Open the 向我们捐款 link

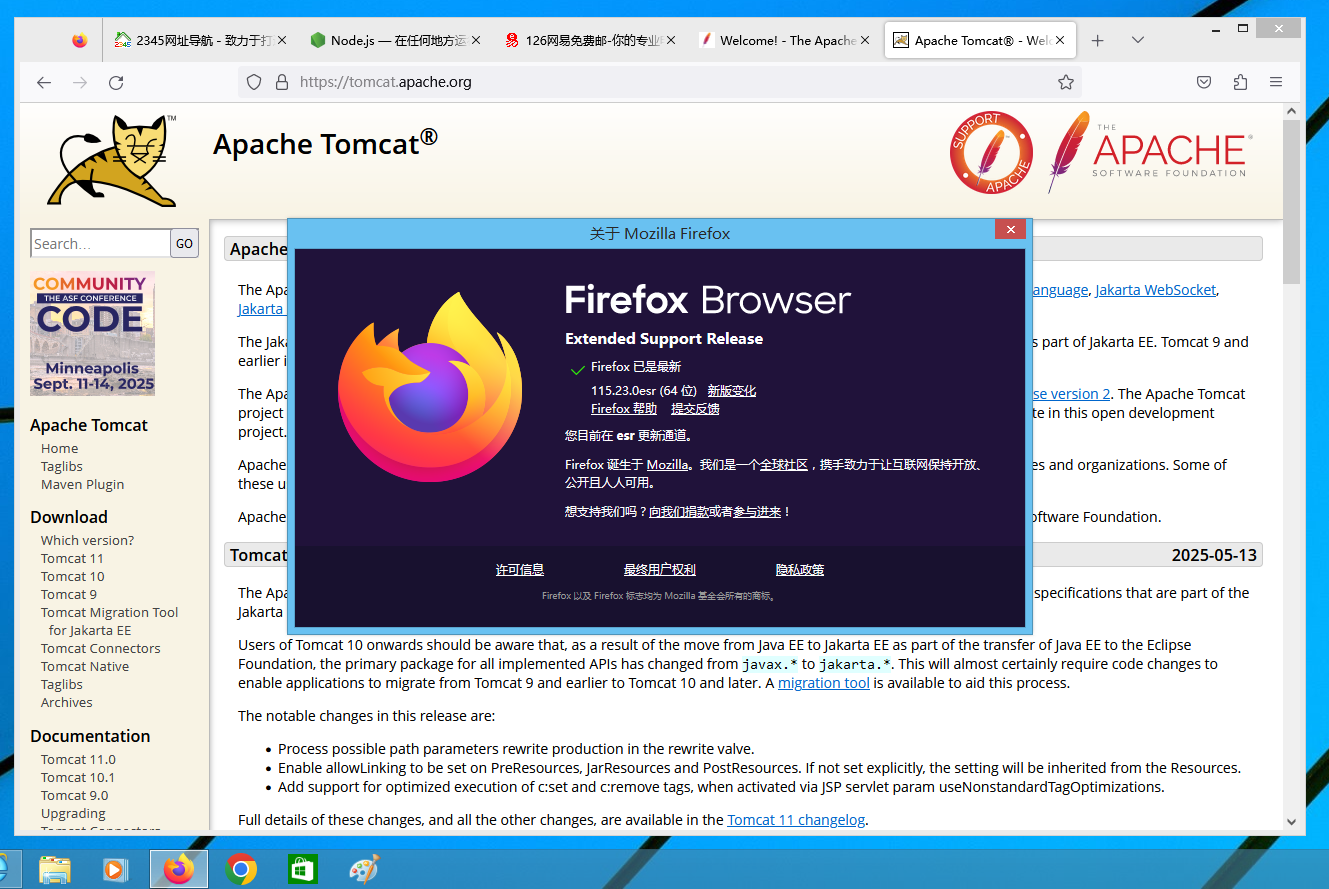pyautogui.click(x=679, y=512)
